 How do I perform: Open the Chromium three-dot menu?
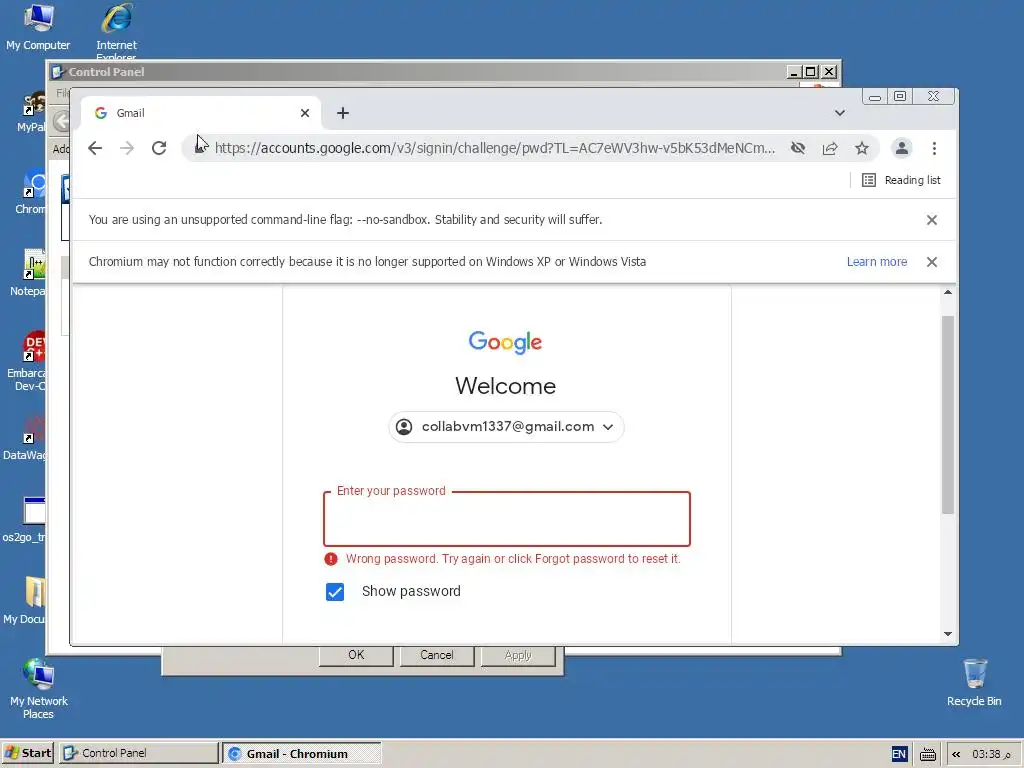(934, 148)
